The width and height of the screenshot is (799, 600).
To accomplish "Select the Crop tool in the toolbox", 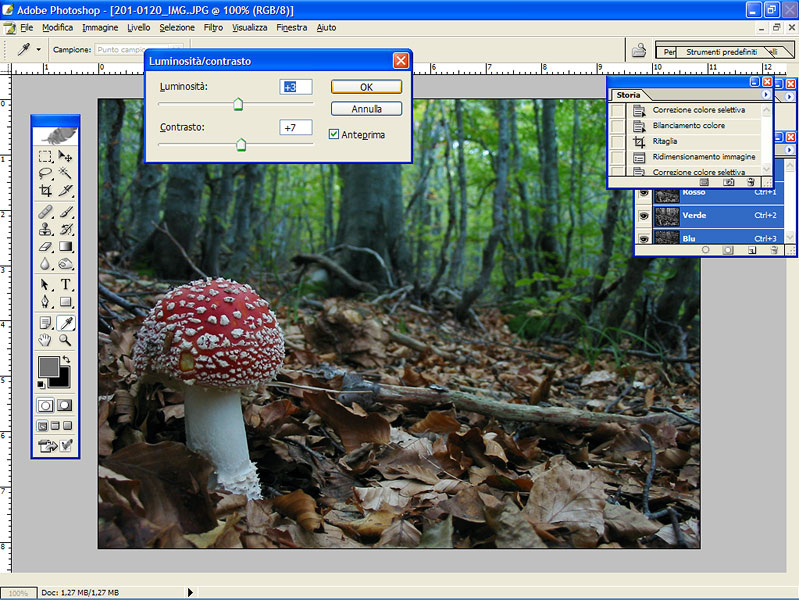I will 46,190.
